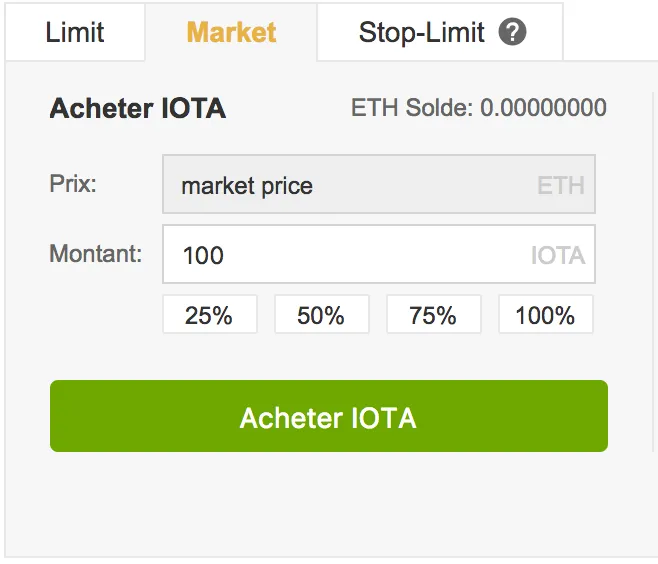Open the Stop-Limit help question mark icon
Image resolution: width=658 pixels, height=564 pixels.
tap(512, 32)
